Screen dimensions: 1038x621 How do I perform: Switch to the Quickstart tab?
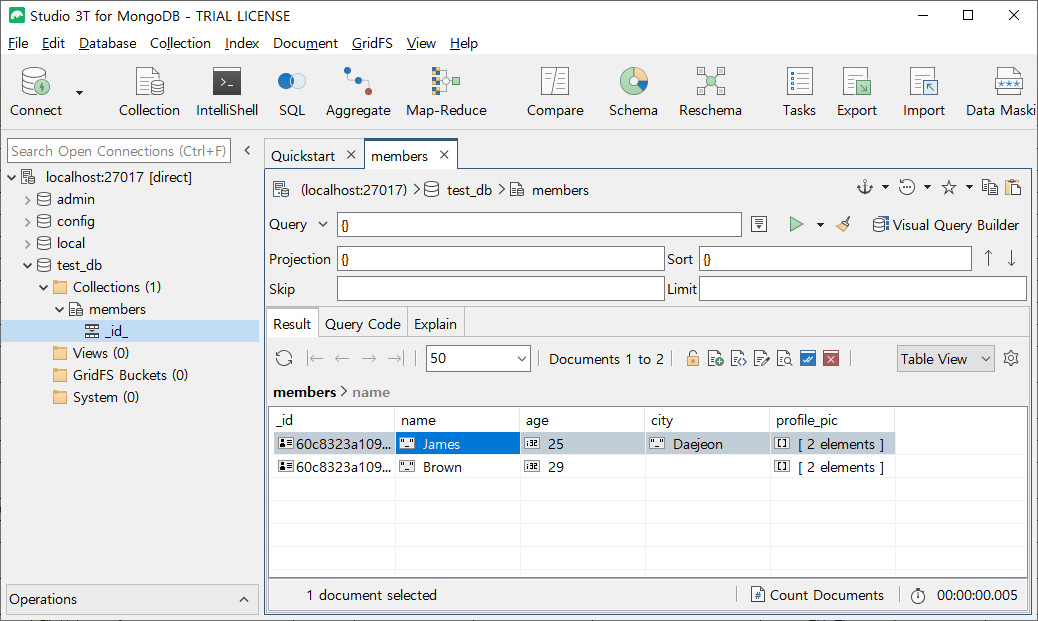click(x=303, y=156)
